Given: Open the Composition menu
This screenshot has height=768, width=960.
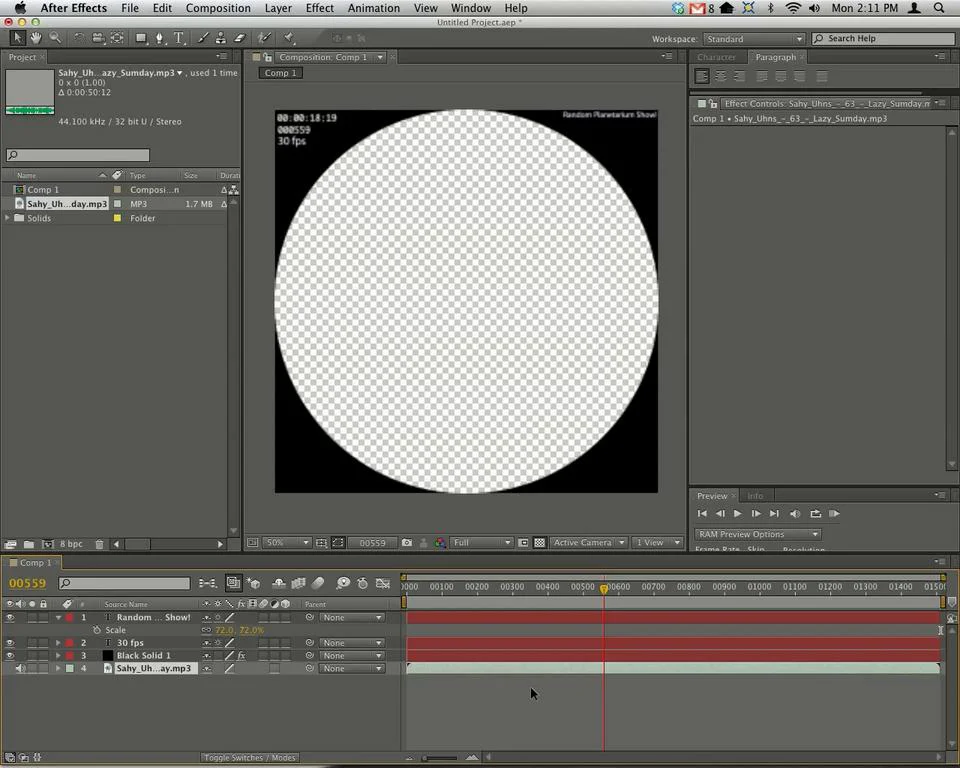Looking at the screenshot, I should pos(218,8).
